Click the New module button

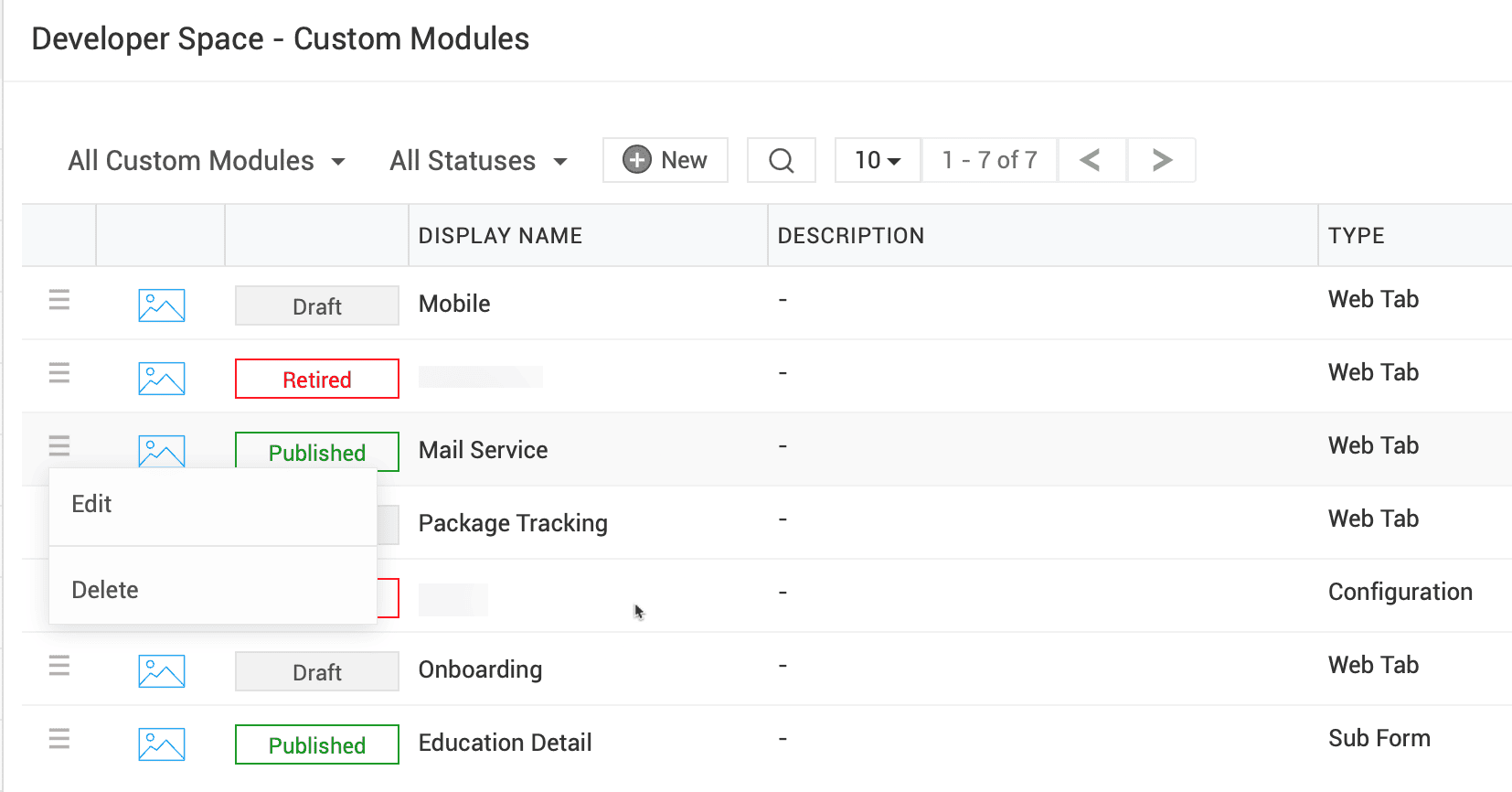tap(665, 161)
